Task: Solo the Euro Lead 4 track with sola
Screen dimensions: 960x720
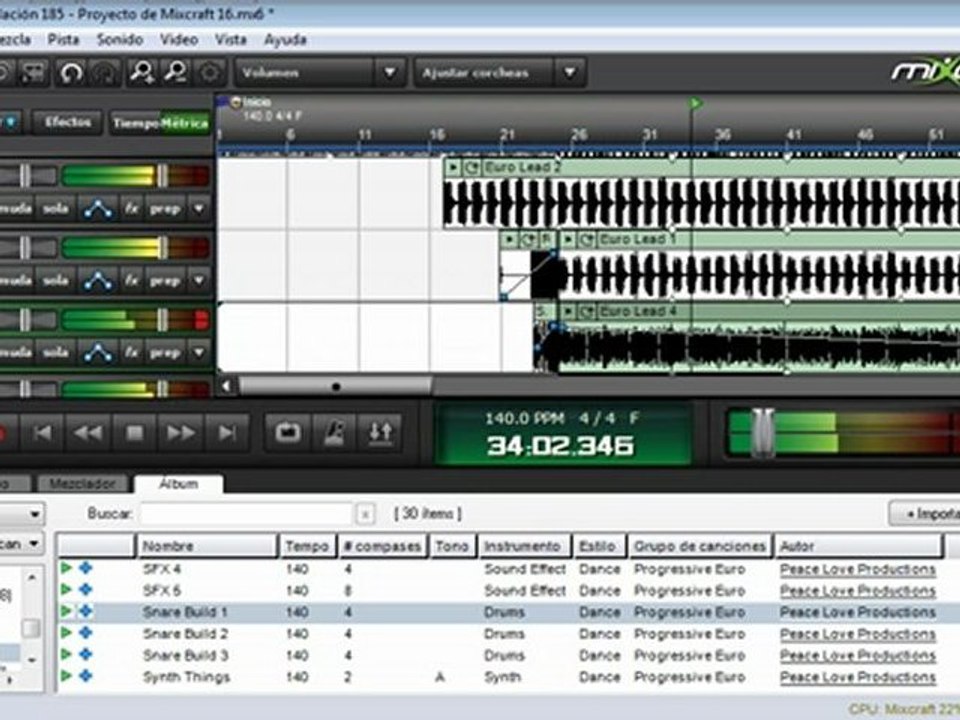Action: [x=56, y=353]
